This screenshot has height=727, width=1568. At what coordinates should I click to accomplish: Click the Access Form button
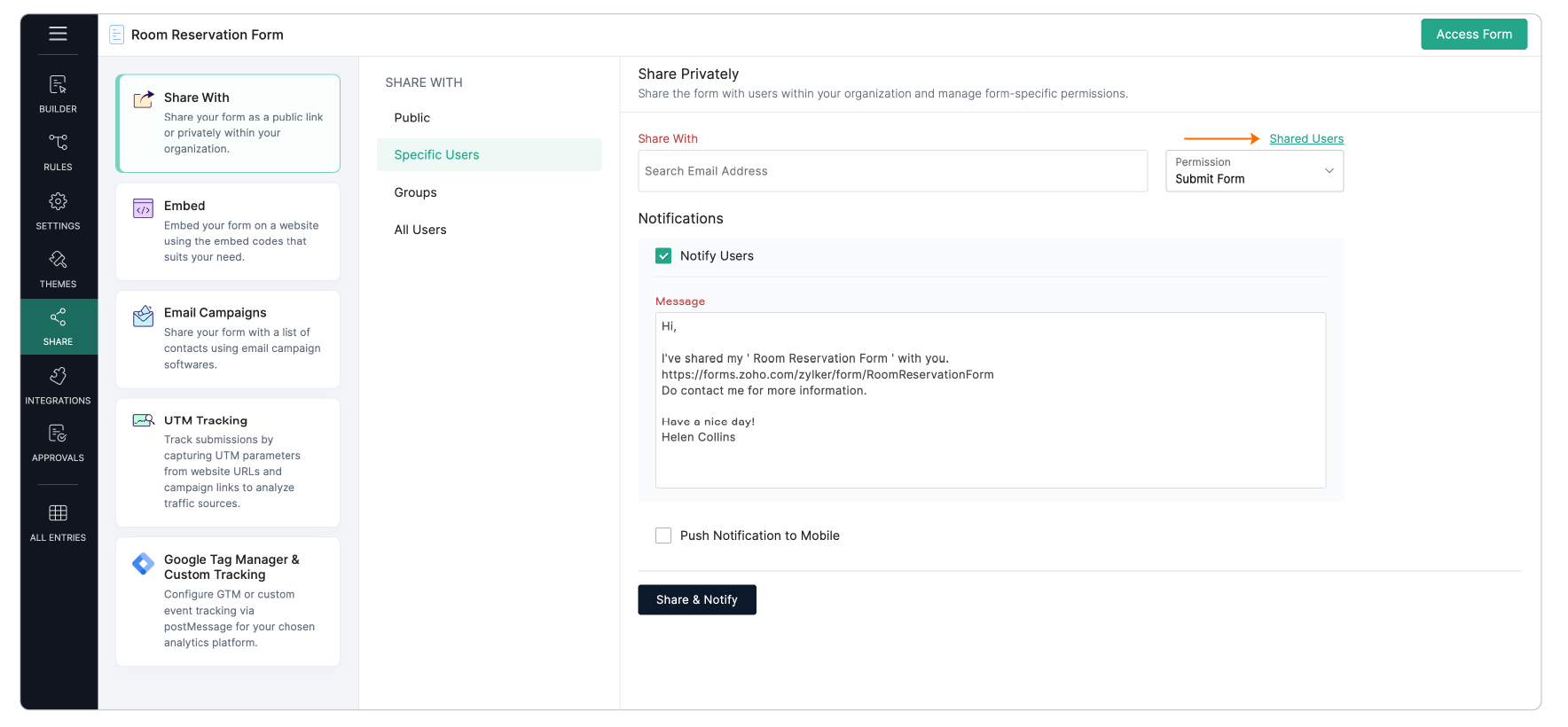coord(1474,35)
